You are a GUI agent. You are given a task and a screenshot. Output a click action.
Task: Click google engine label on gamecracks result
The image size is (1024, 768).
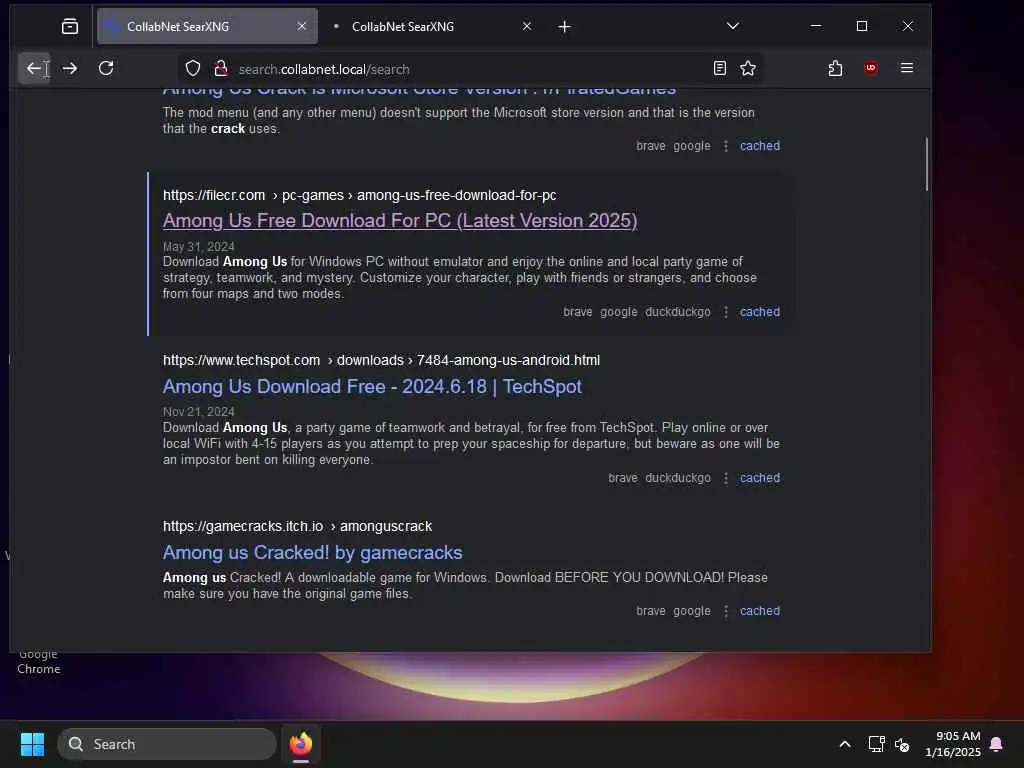(x=692, y=611)
